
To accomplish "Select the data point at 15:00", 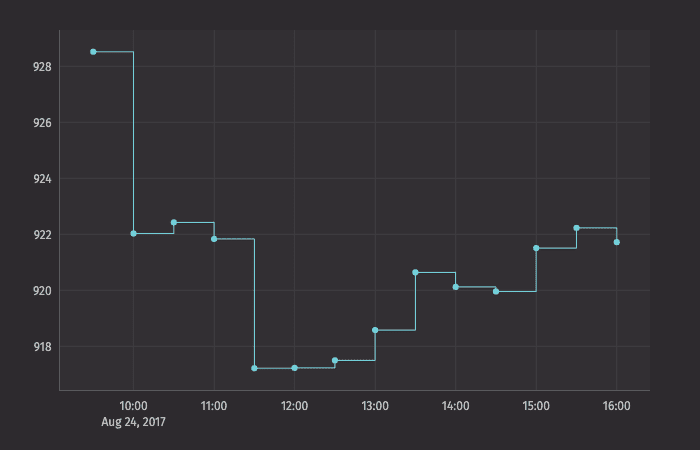I will (536, 248).
